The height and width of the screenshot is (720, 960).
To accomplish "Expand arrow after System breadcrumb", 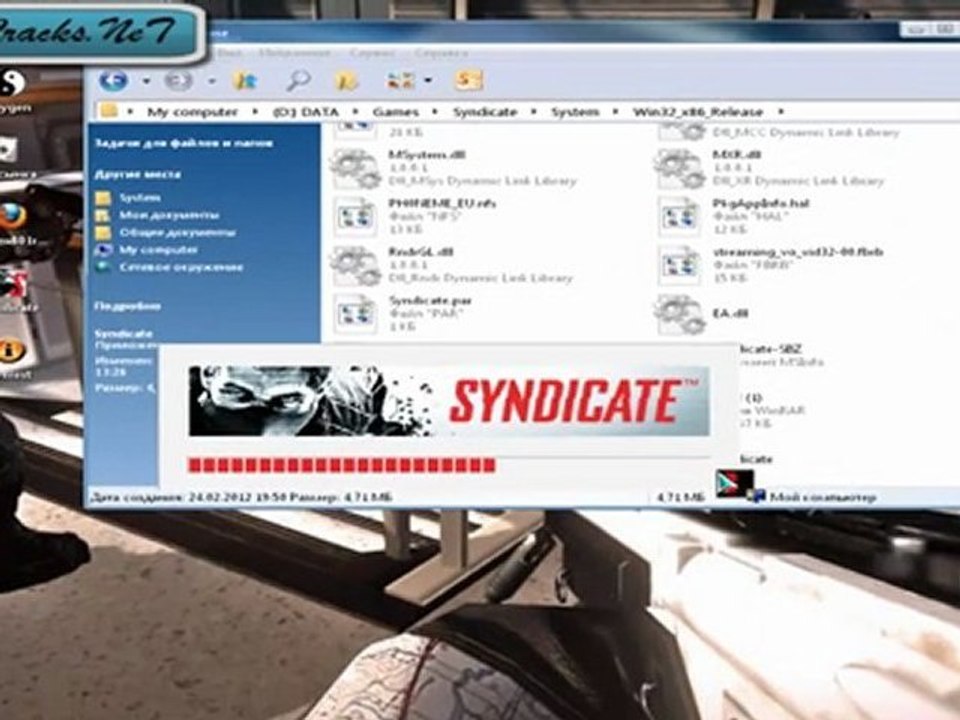I will (615, 112).
